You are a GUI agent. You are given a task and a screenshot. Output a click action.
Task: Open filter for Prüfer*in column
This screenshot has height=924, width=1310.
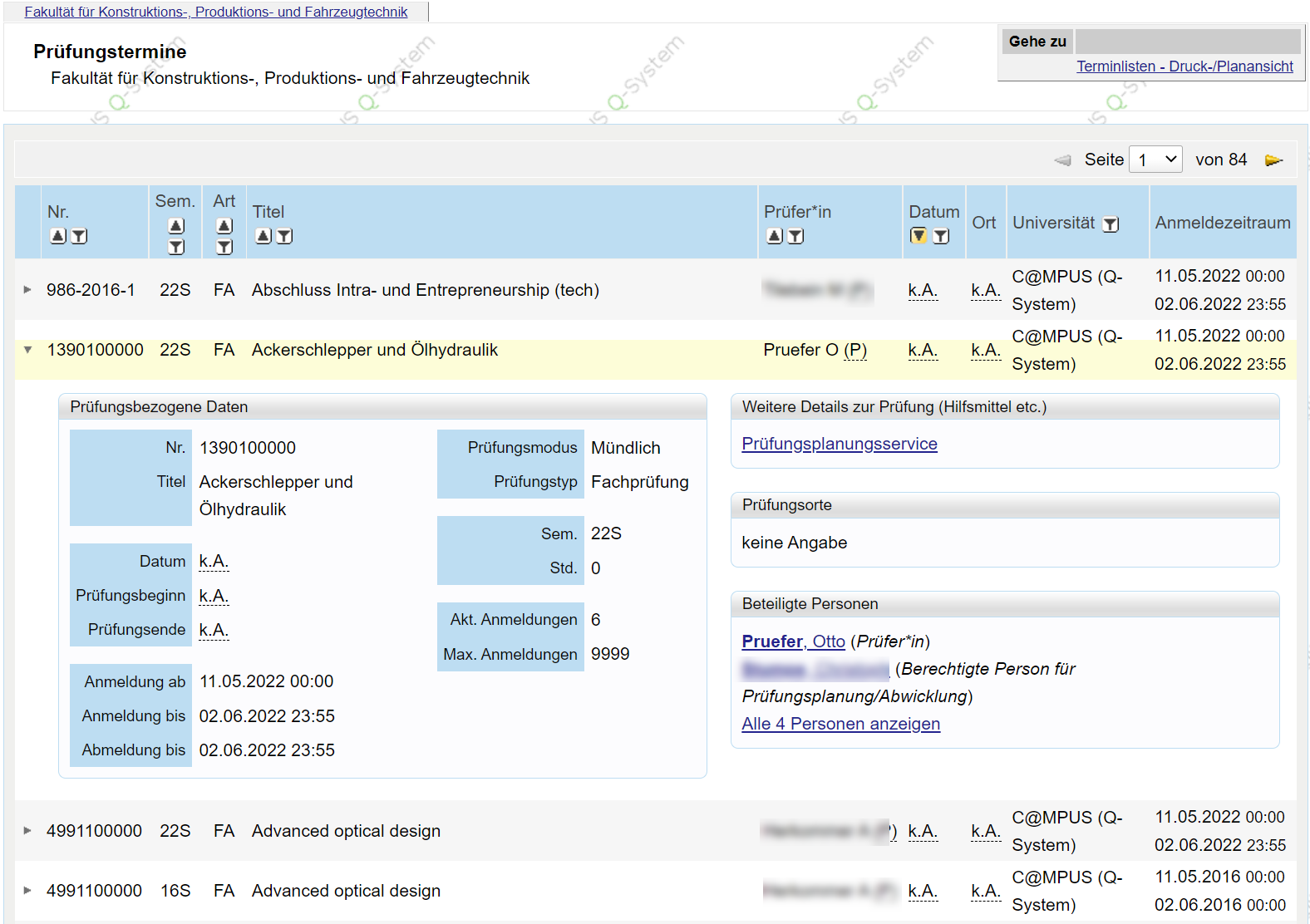pos(795,236)
